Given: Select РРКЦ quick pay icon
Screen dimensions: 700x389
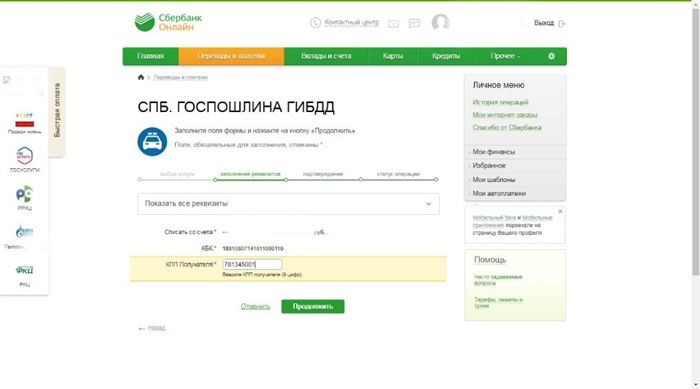Looking at the screenshot, I should [25, 198].
